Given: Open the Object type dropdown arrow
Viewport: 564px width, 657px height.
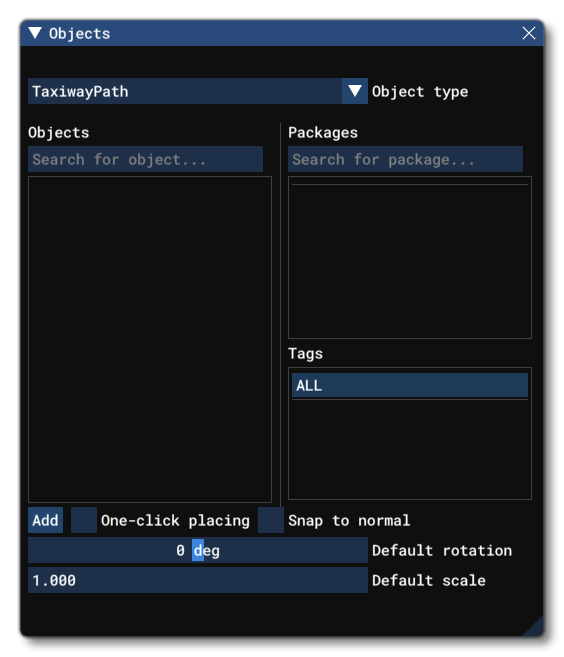Looking at the screenshot, I should click(354, 91).
